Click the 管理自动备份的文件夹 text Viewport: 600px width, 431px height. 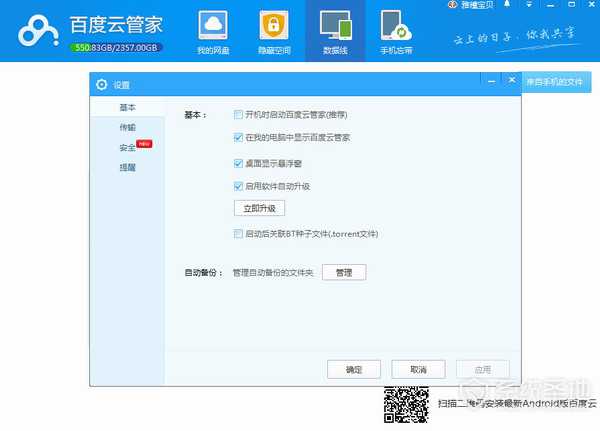pyautogui.click(x=273, y=273)
